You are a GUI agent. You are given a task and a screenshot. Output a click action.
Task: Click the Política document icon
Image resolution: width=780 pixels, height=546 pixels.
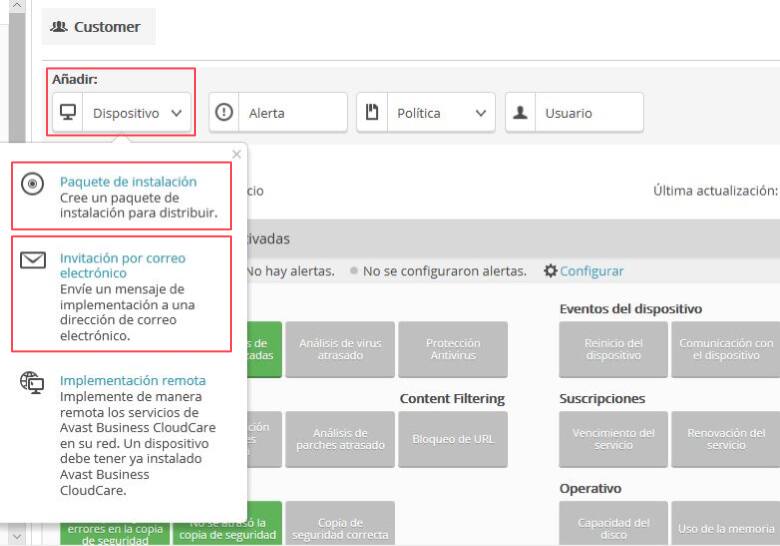point(373,113)
